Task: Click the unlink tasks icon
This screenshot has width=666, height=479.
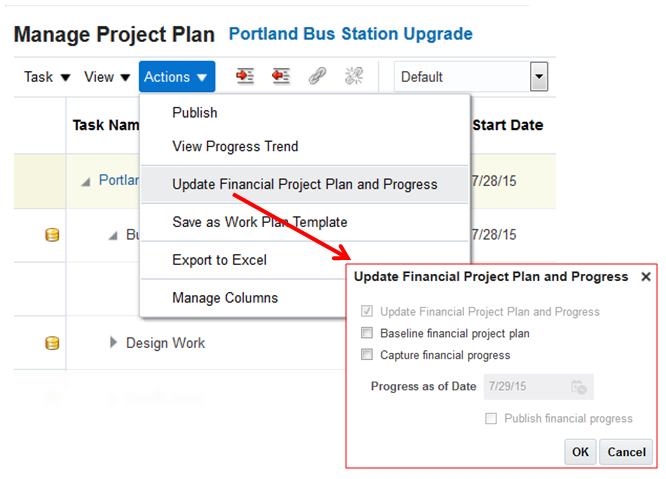Action: click(353, 76)
